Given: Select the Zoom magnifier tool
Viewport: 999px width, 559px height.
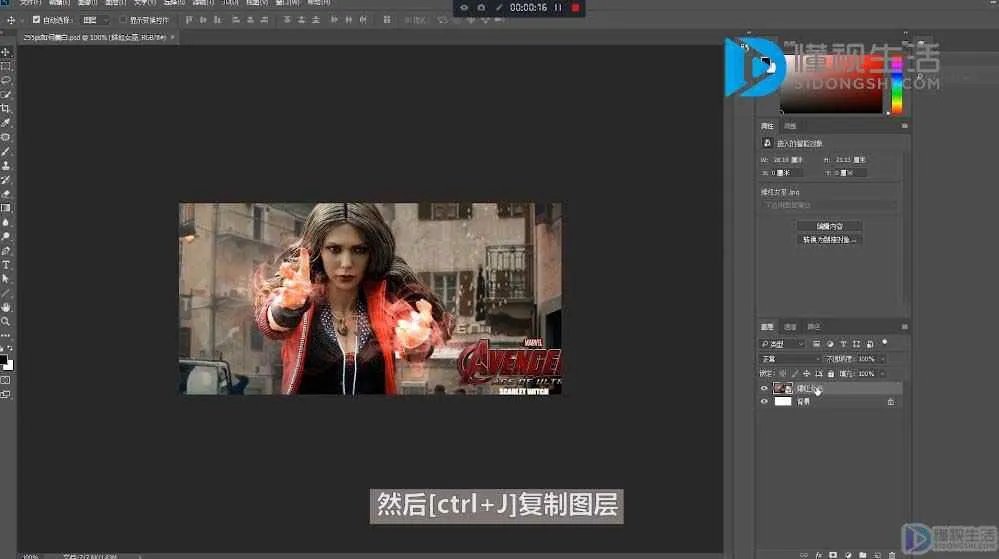Looking at the screenshot, I should (x=6, y=321).
